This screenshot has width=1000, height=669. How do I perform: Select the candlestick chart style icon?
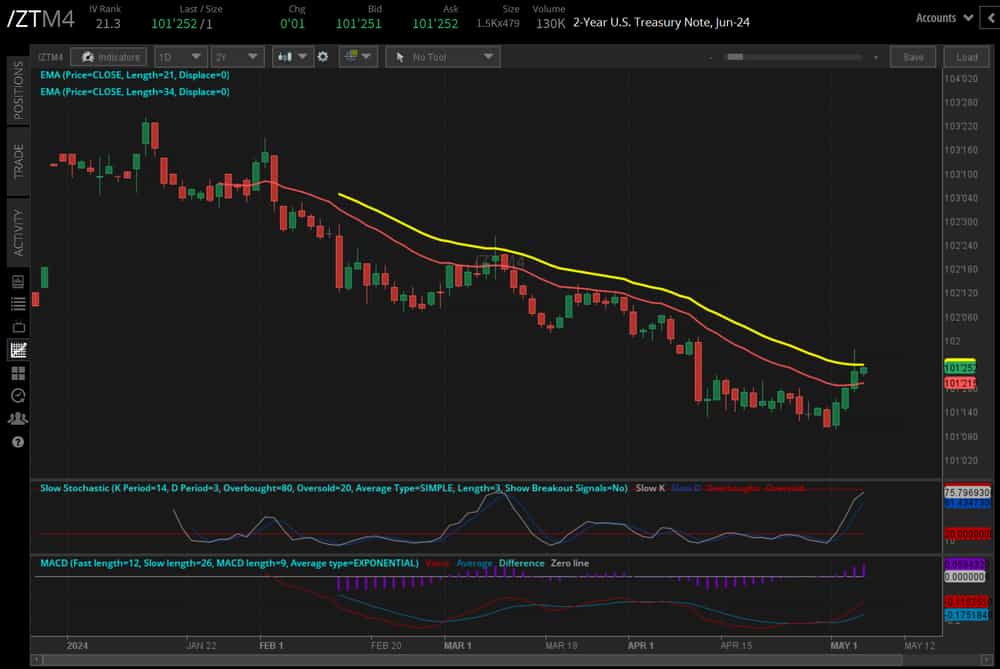(285, 57)
